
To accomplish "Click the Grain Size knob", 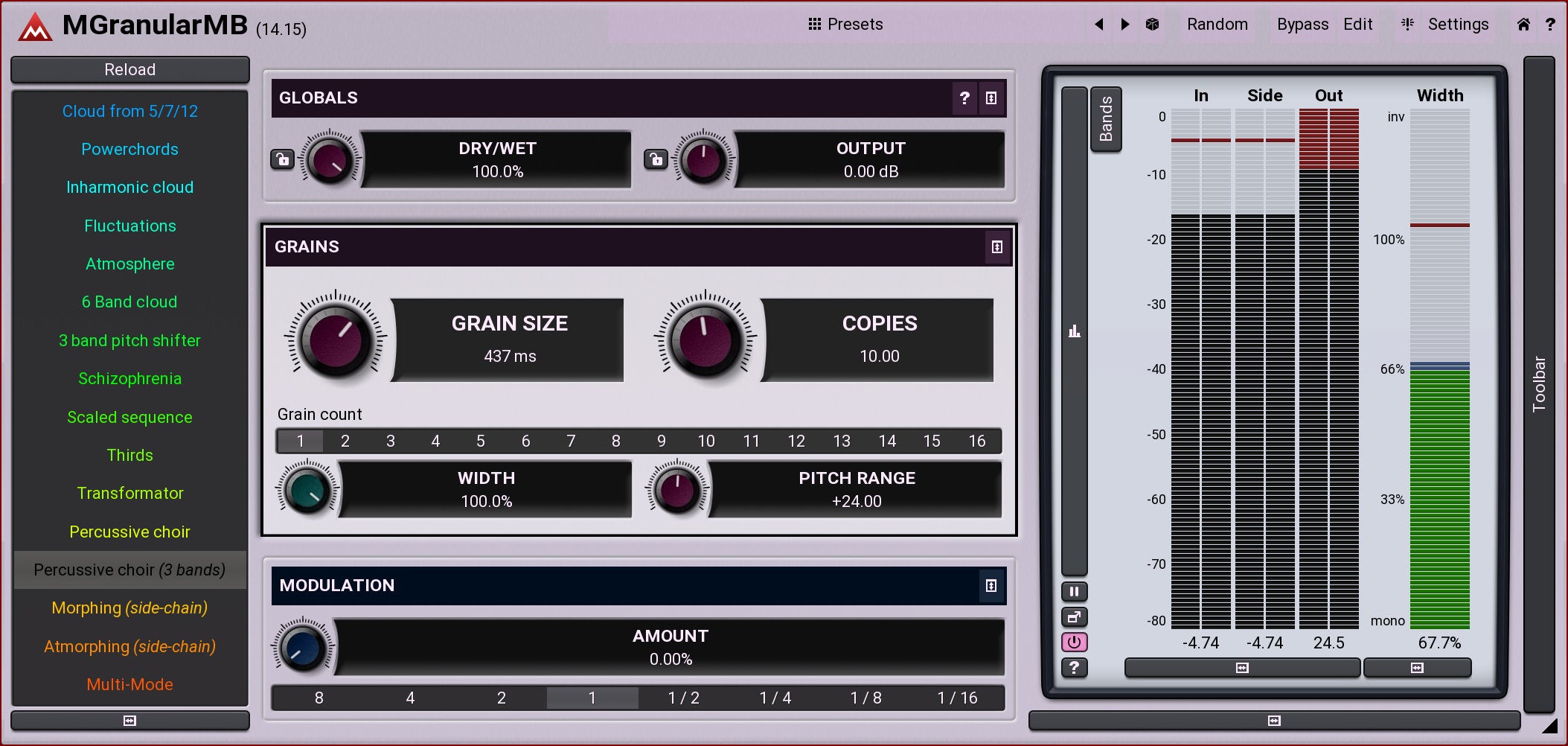I will tap(336, 339).
